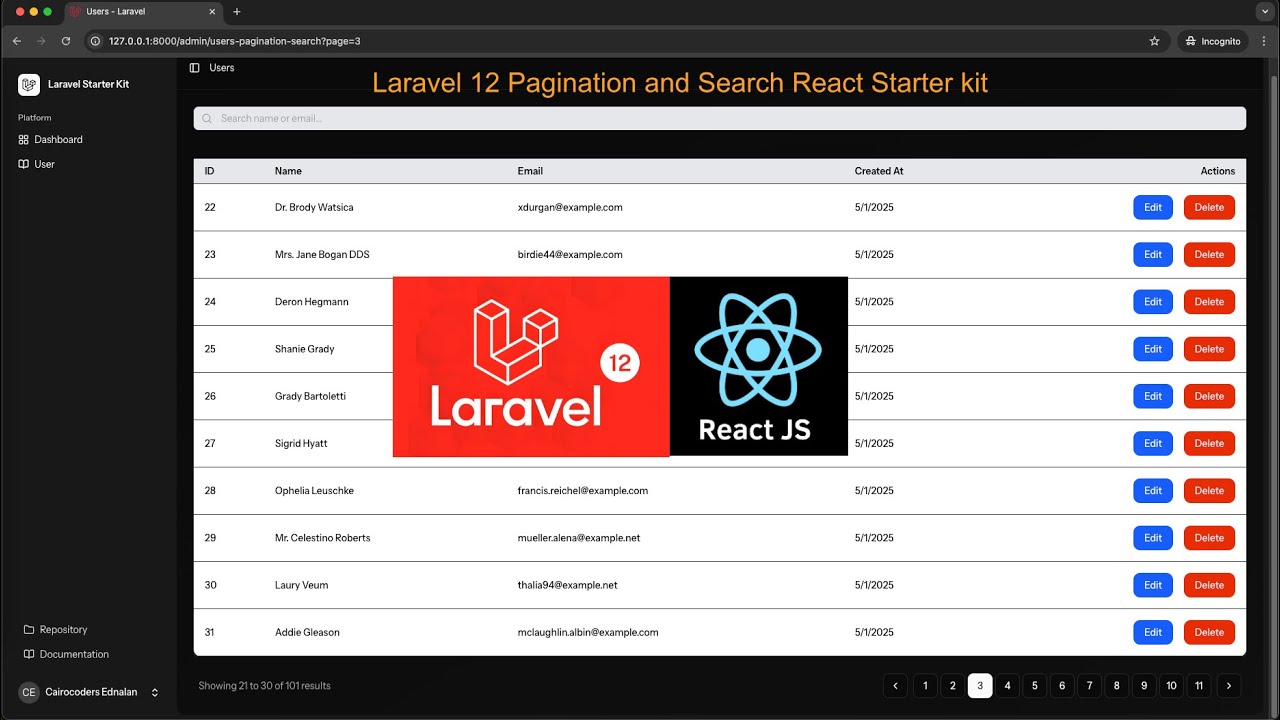
Task: Go to pagination page 9
Action: click(x=1144, y=686)
